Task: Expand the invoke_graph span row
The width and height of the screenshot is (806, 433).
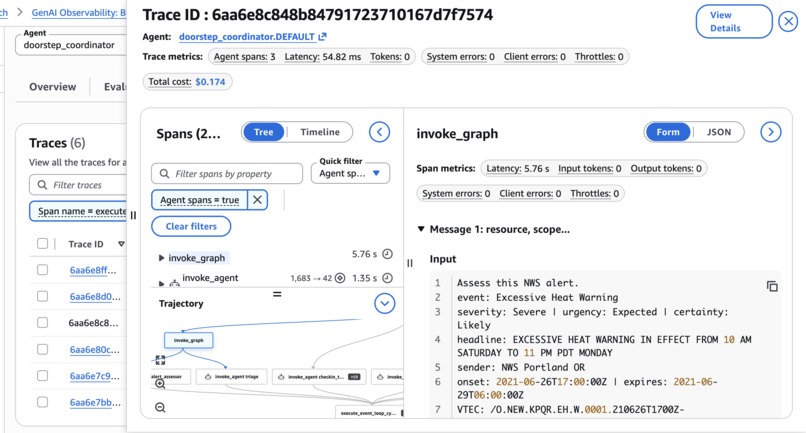Action: (x=161, y=258)
